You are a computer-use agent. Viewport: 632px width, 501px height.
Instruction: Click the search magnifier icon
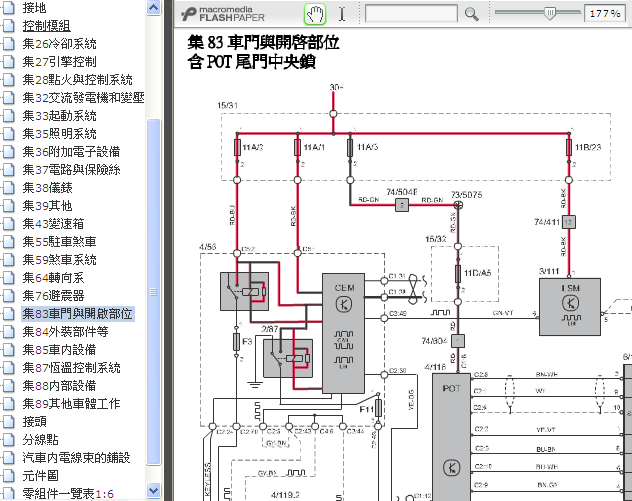[x=471, y=14]
